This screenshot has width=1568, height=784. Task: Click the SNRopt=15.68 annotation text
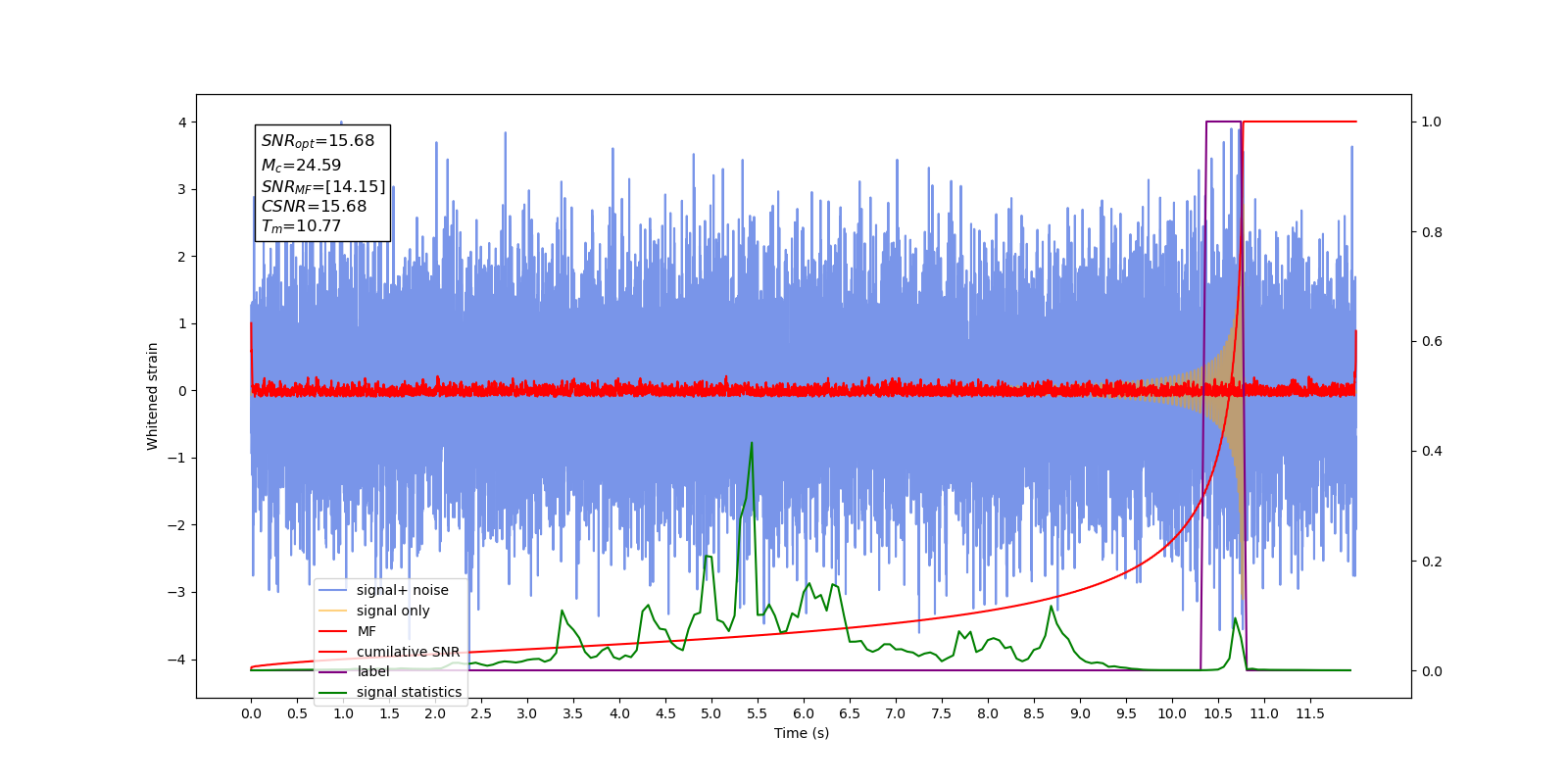318,141
